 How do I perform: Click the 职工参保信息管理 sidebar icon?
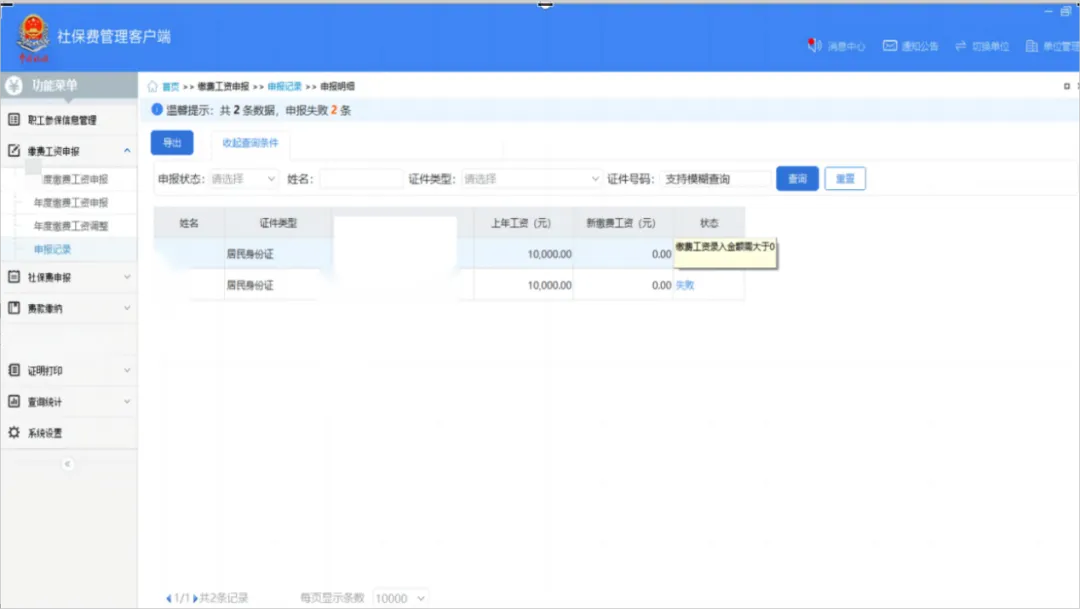click(x=14, y=119)
